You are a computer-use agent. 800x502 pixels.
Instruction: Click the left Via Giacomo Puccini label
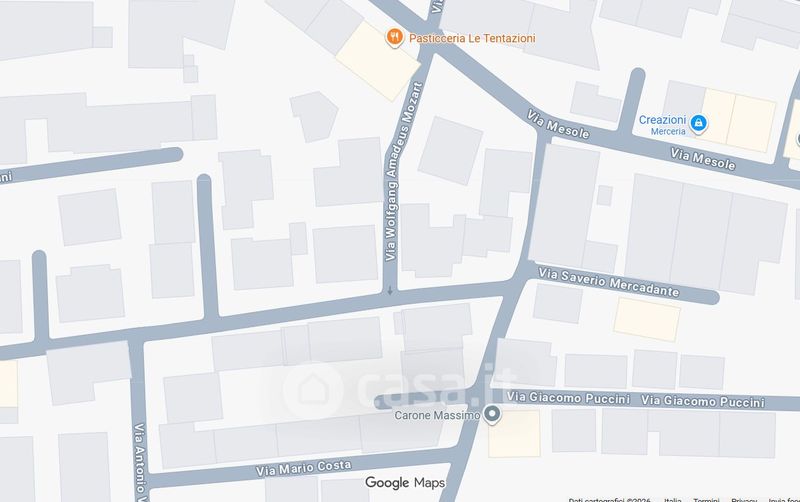point(568,397)
